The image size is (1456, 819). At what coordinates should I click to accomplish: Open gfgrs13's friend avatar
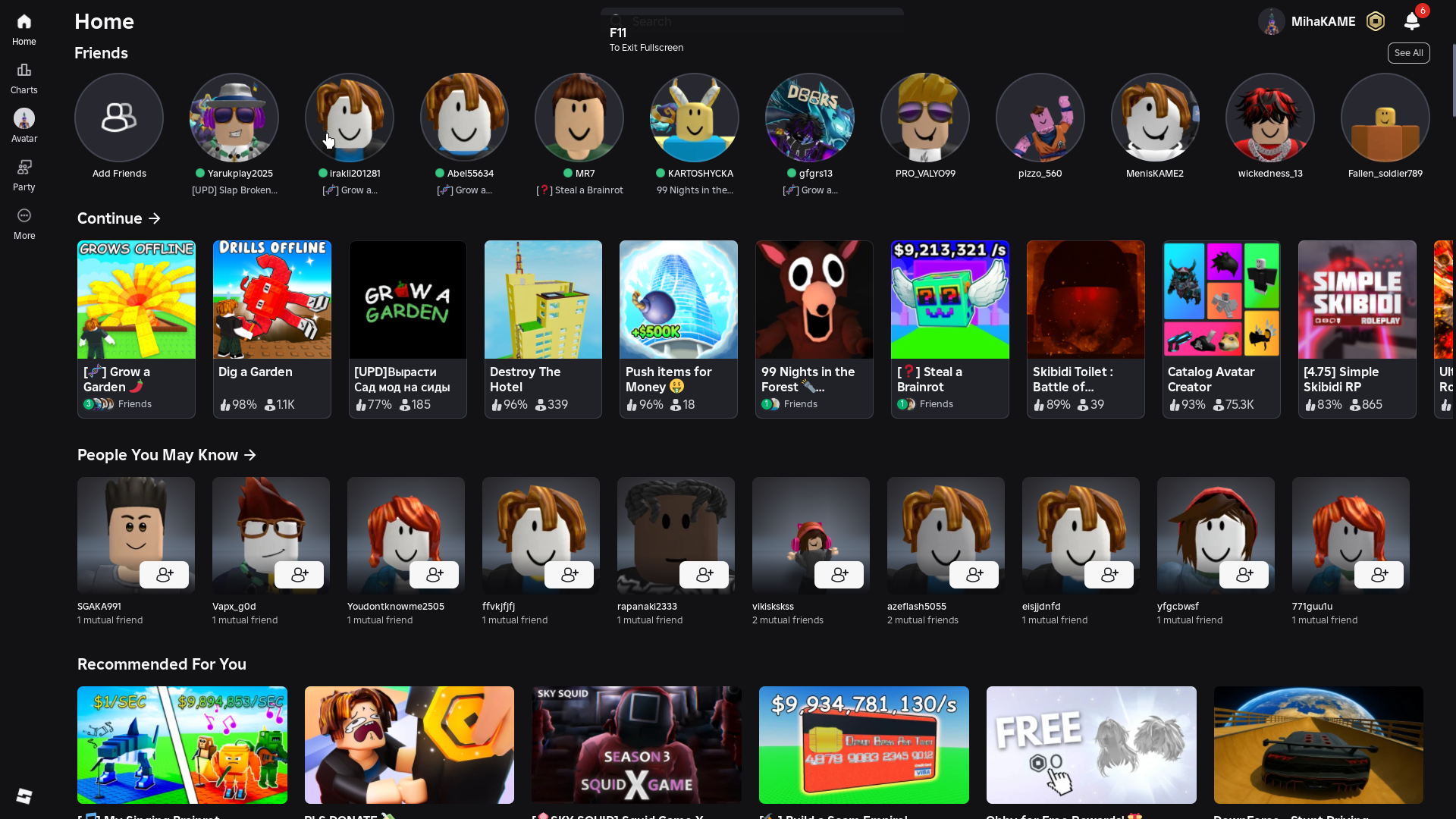point(810,118)
